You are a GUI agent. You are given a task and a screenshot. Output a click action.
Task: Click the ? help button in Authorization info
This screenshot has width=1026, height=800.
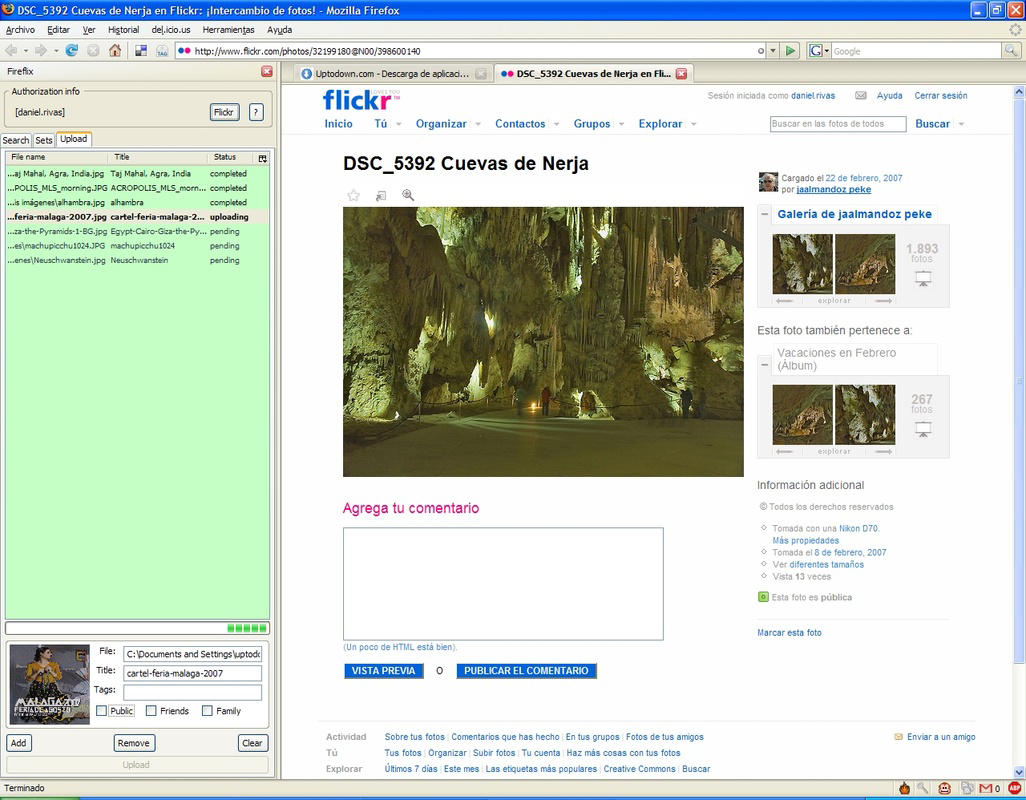[256, 113]
